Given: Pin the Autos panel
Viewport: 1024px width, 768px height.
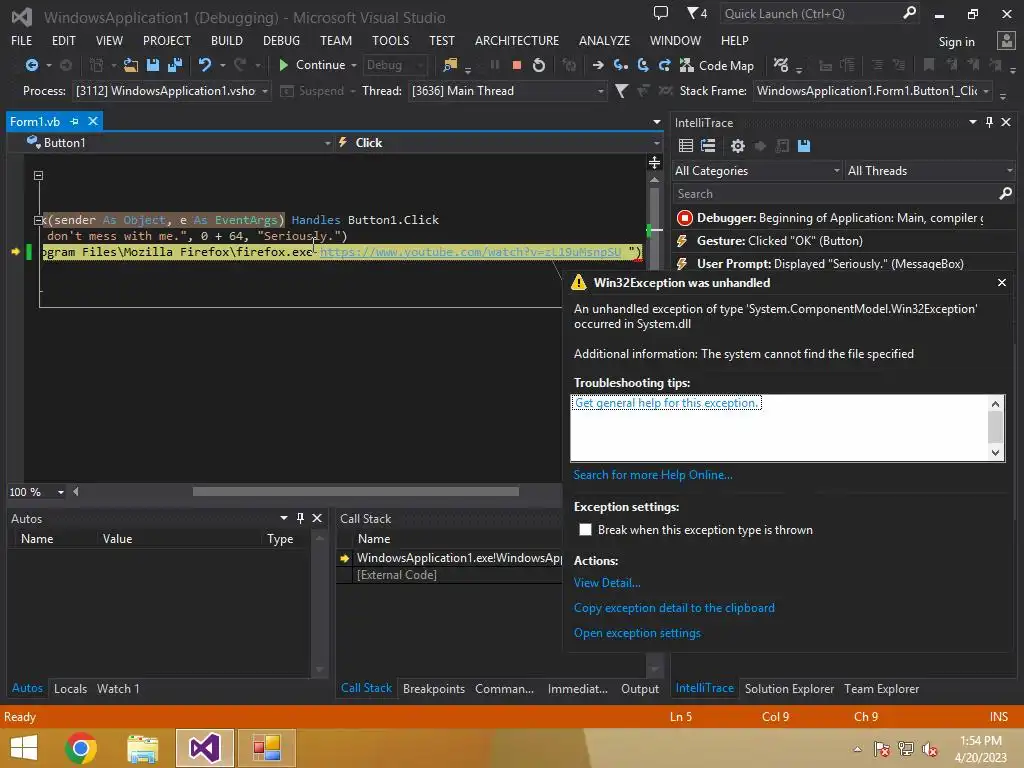Looking at the screenshot, I should [x=300, y=518].
